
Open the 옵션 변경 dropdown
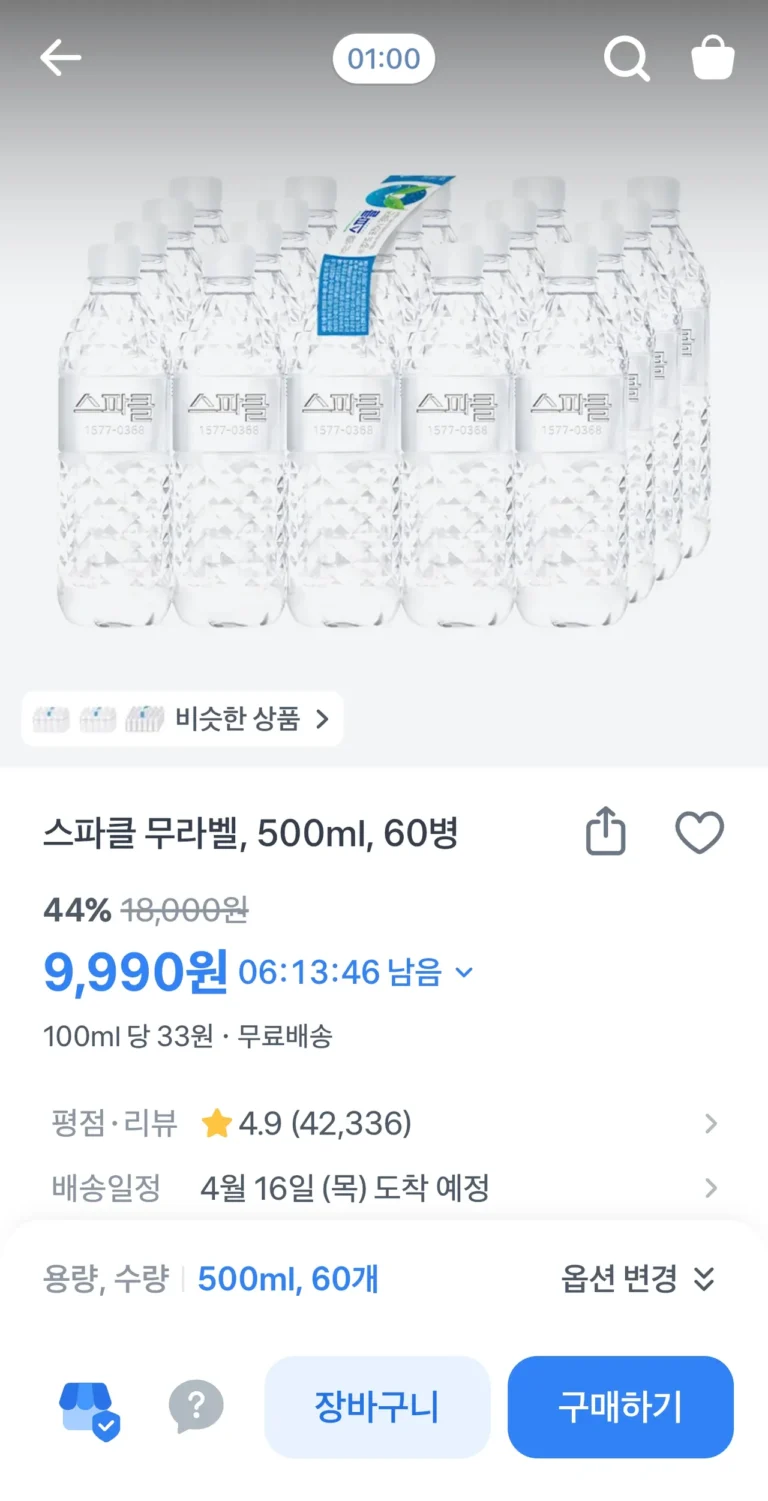pyautogui.click(x=637, y=1278)
